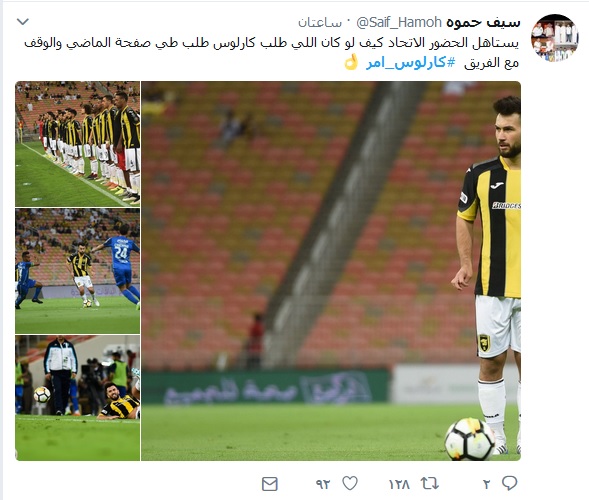The image size is (589, 500).
Task: Open the tweet options chevron menu
Action: tap(23, 22)
